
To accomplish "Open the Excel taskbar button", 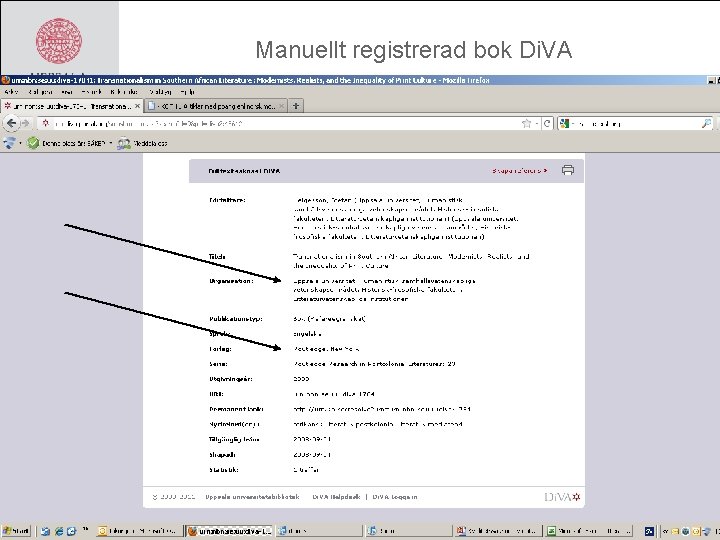I will point(590,531).
